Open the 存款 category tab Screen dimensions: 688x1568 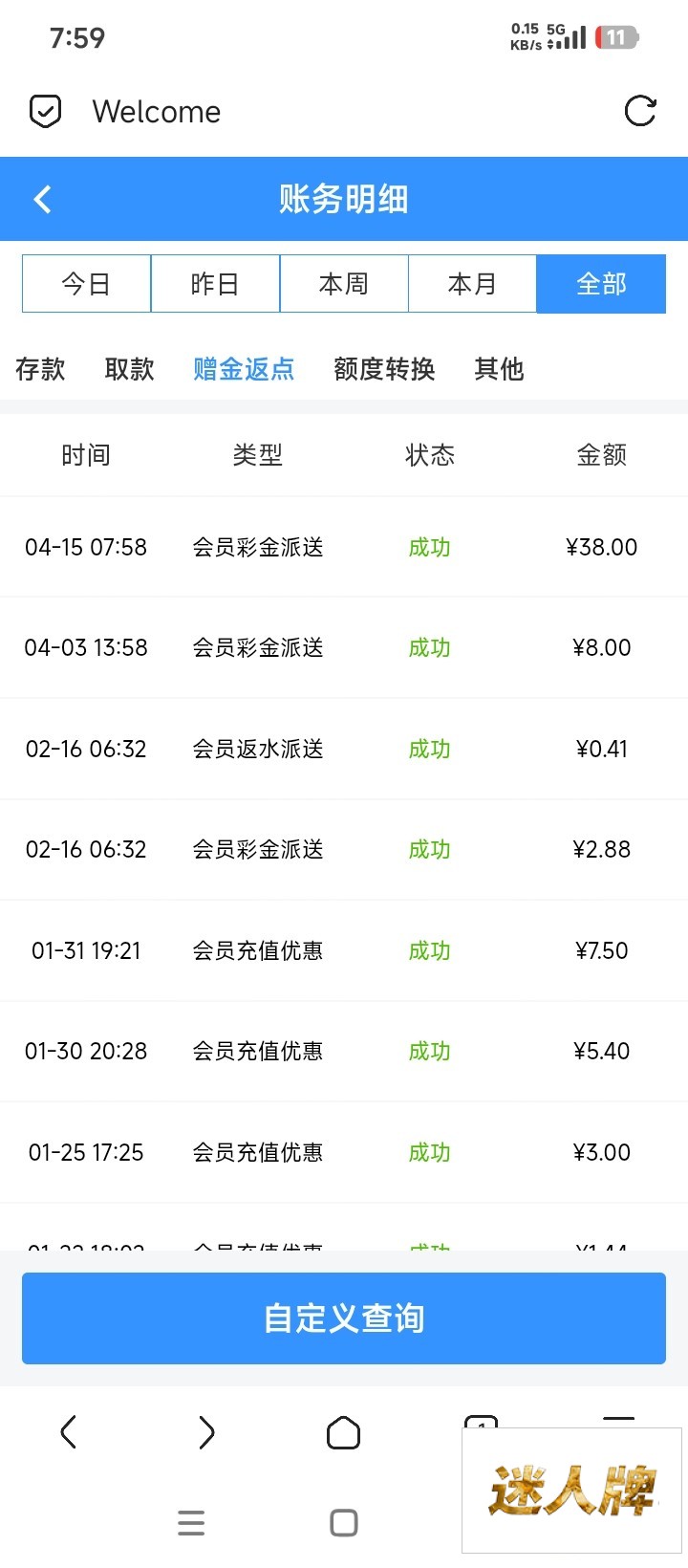[40, 369]
